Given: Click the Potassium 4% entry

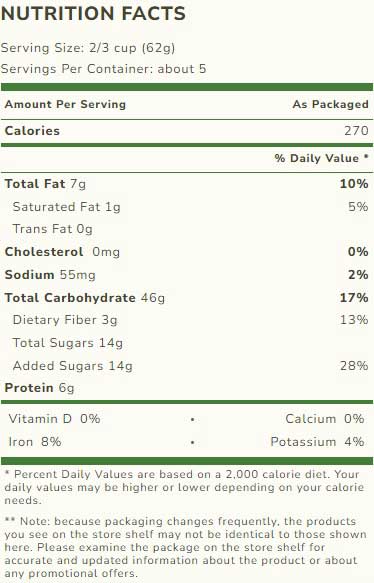Looking at the screenshot, I should tap(317, 442).
